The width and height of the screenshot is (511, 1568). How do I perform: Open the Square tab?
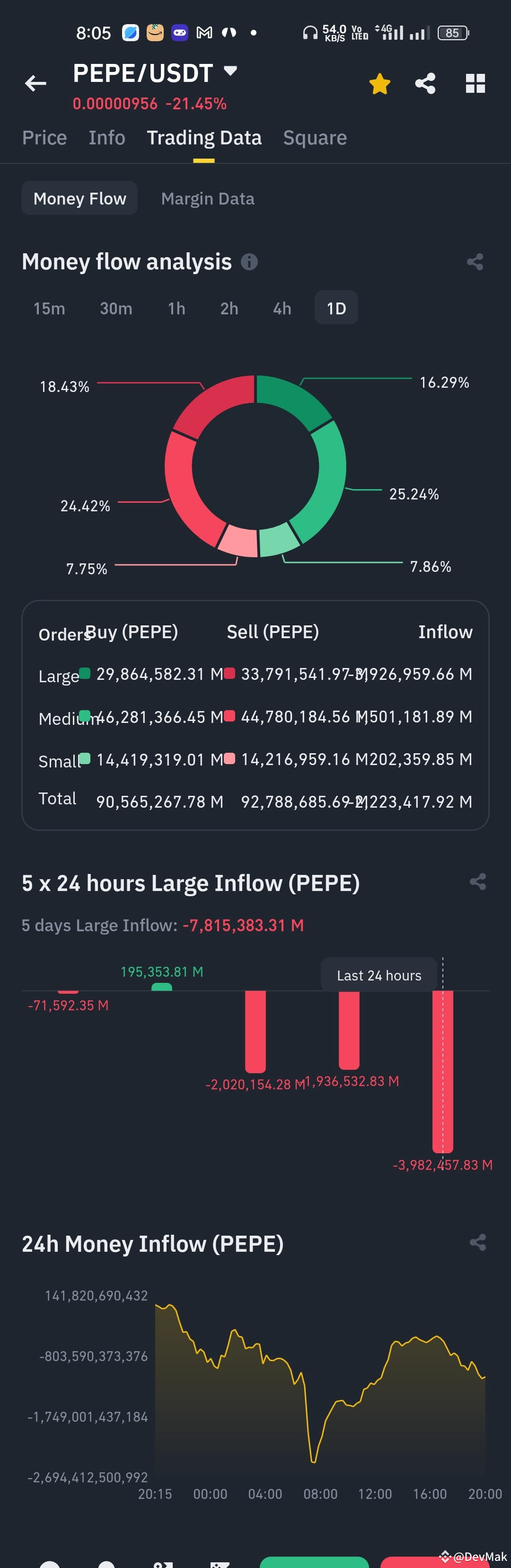[315, 137]
